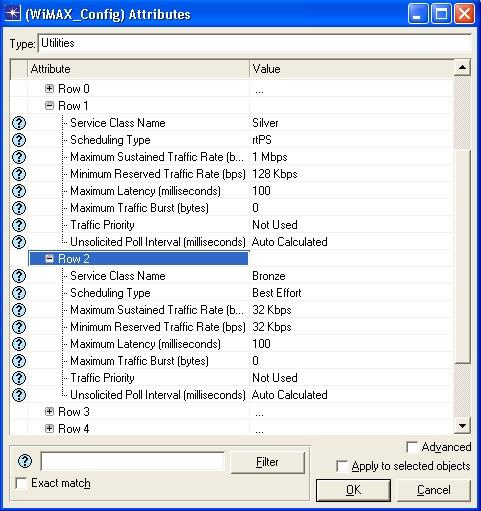Check Apply to selected objects
481x511 pixels.
(x=342, y=466)
